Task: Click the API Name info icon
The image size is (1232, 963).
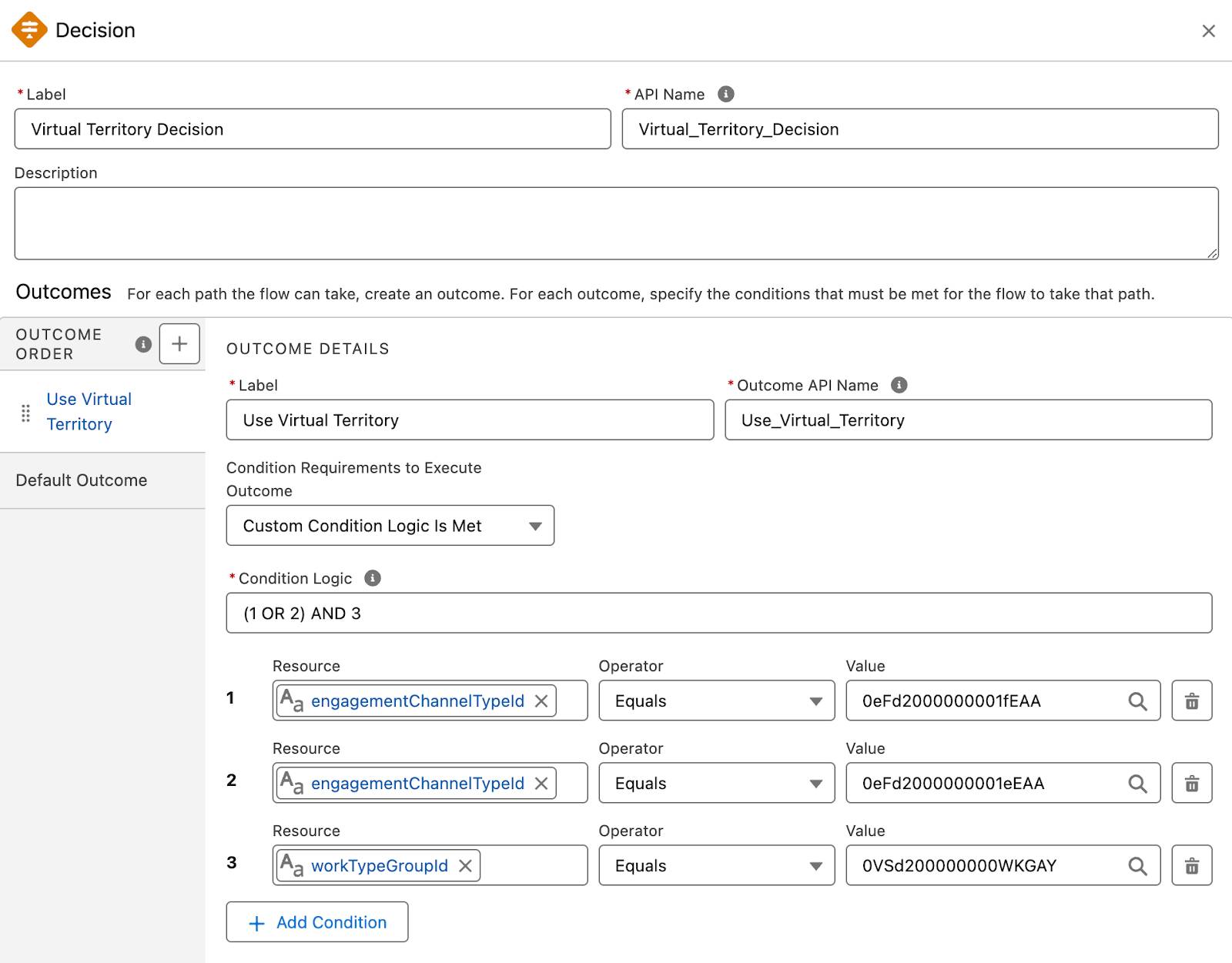Action: (725, 94)
